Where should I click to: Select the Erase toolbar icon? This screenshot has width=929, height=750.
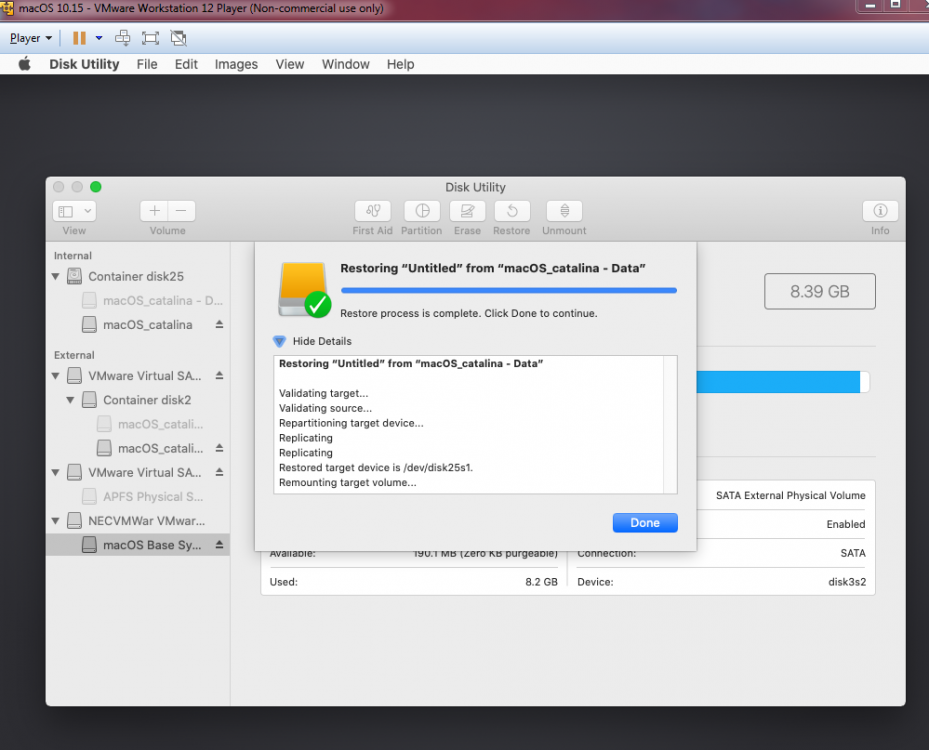tap(467, 211)
